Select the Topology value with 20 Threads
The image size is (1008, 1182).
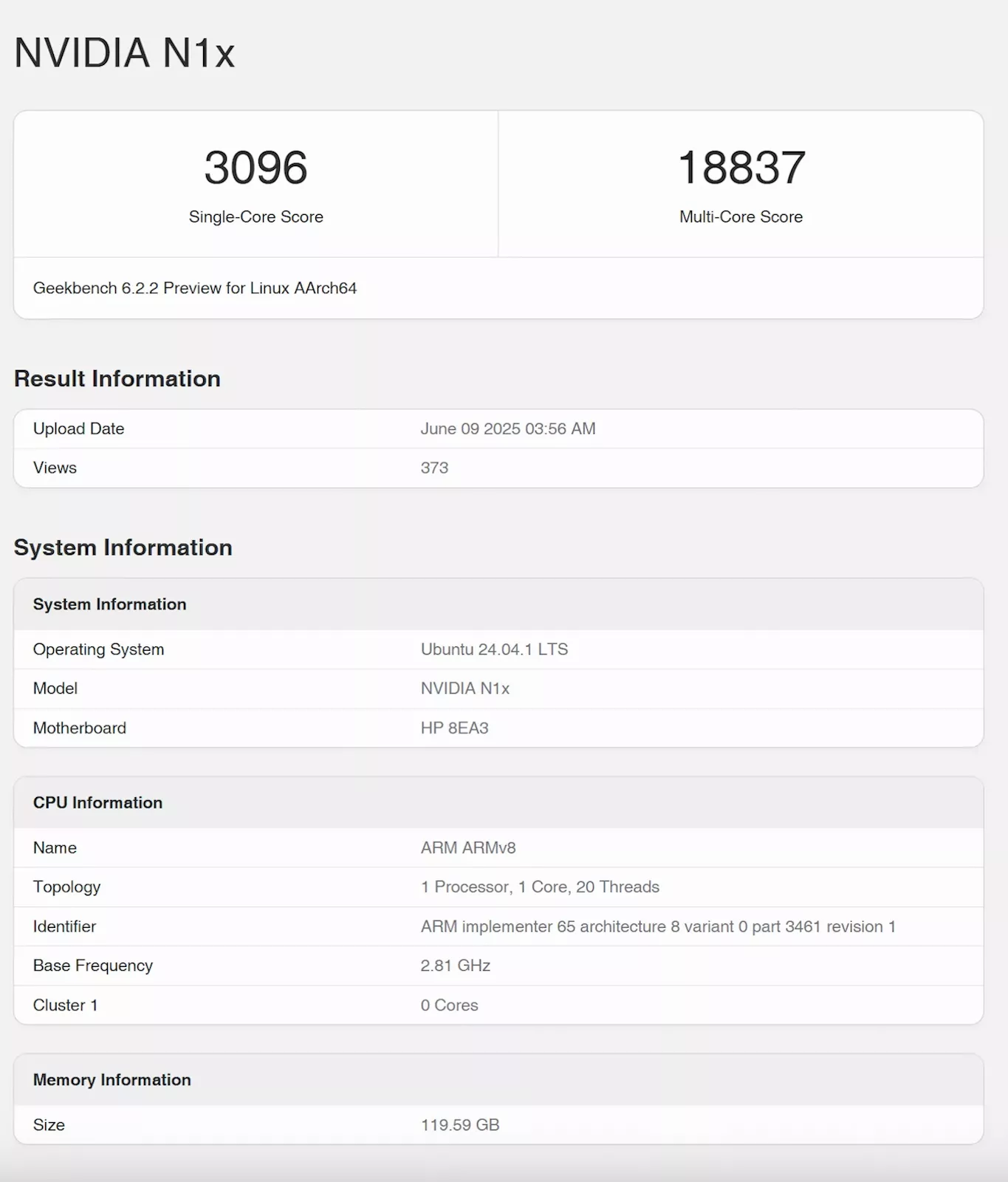[x=540, y=886]
